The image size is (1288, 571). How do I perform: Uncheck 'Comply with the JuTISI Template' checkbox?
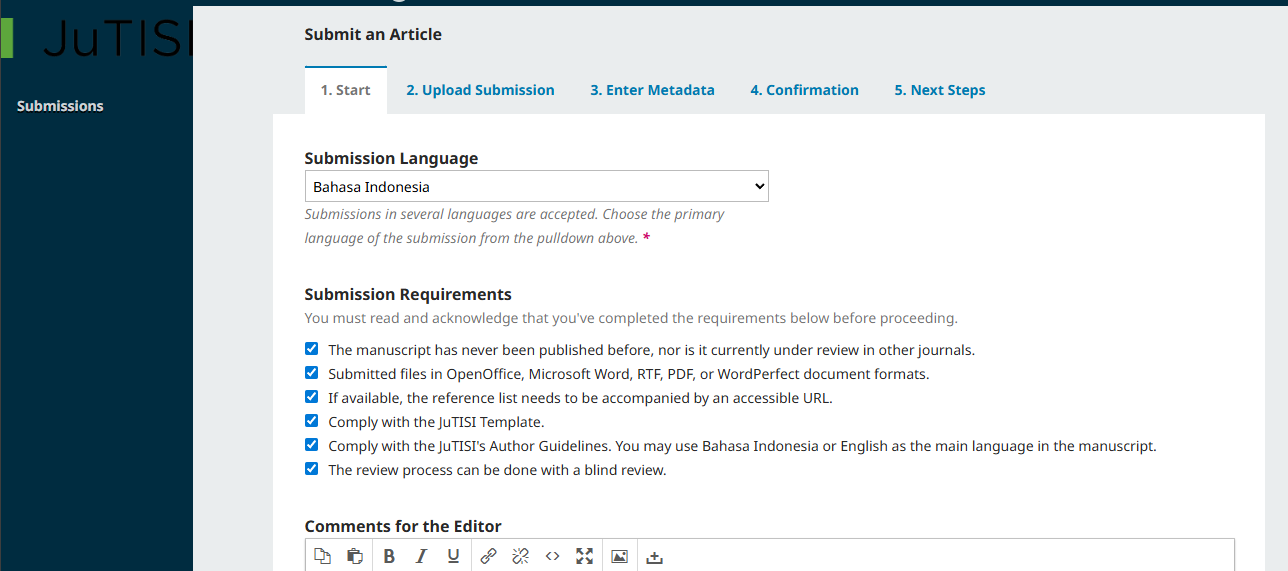tap(312, 422)
